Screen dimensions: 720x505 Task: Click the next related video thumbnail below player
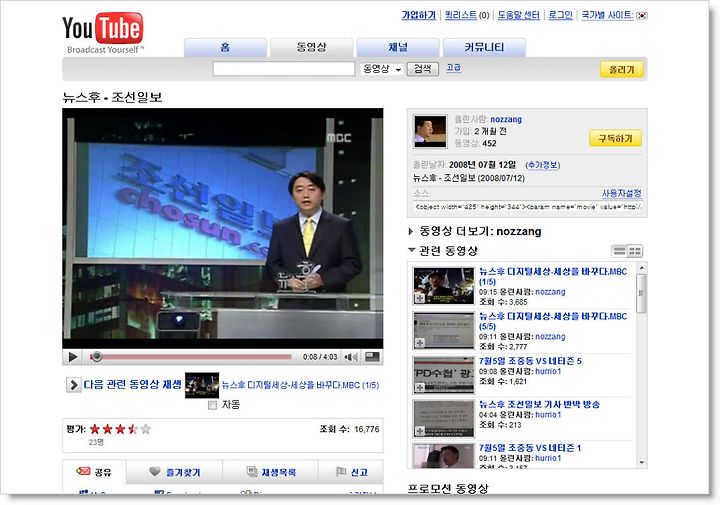[x=202, y=385]
